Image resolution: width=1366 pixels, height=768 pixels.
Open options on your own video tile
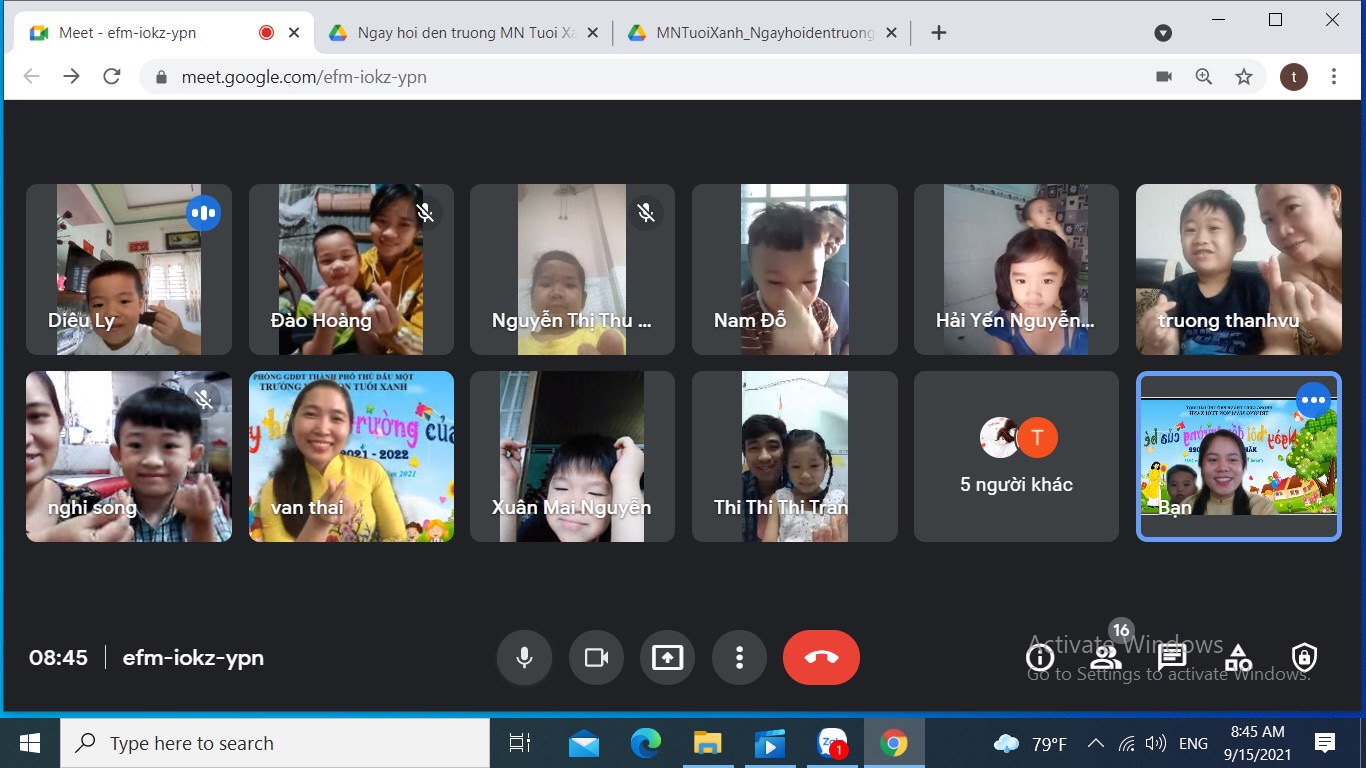1313,401
